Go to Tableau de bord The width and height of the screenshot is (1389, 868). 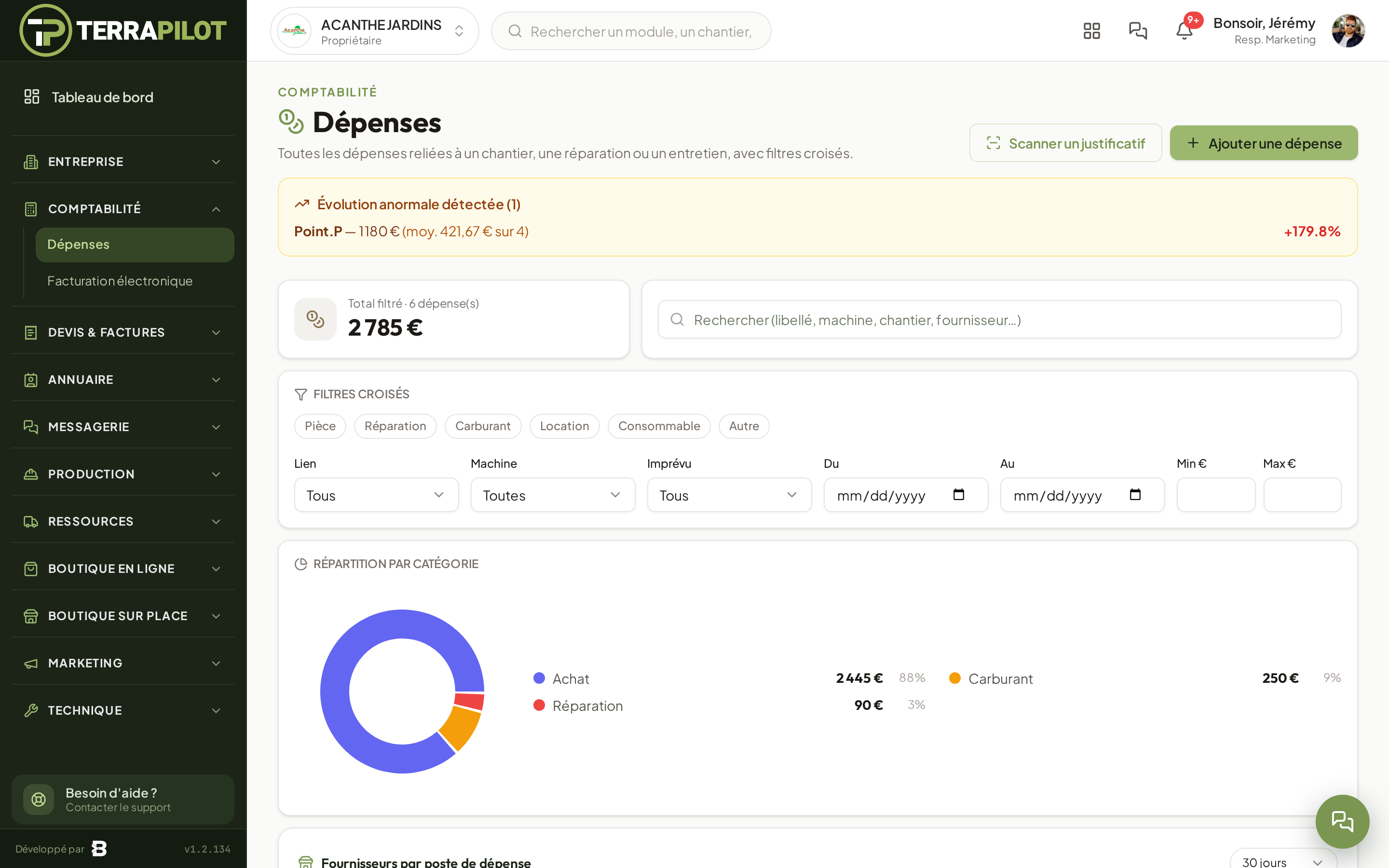(122, 97)
